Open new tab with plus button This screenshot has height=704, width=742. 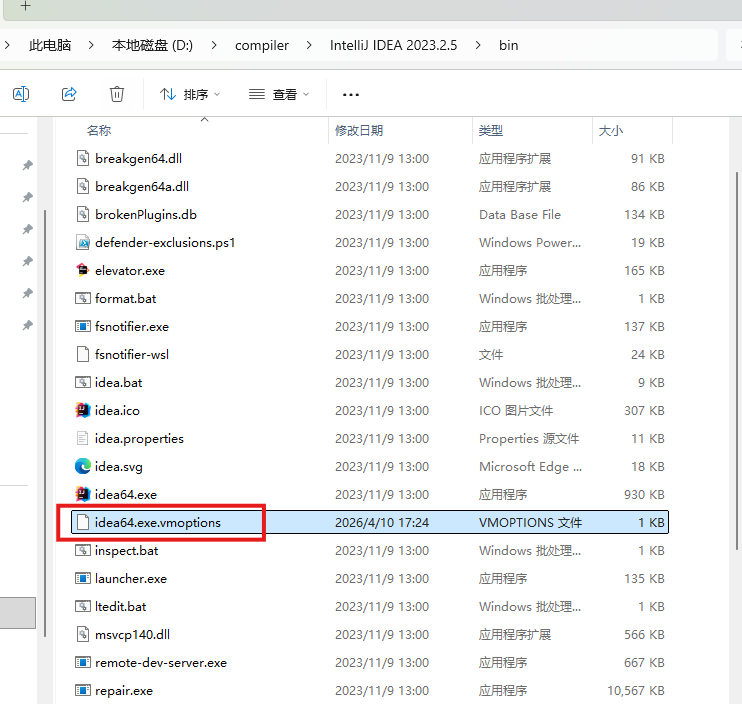[x=26, y=6]
